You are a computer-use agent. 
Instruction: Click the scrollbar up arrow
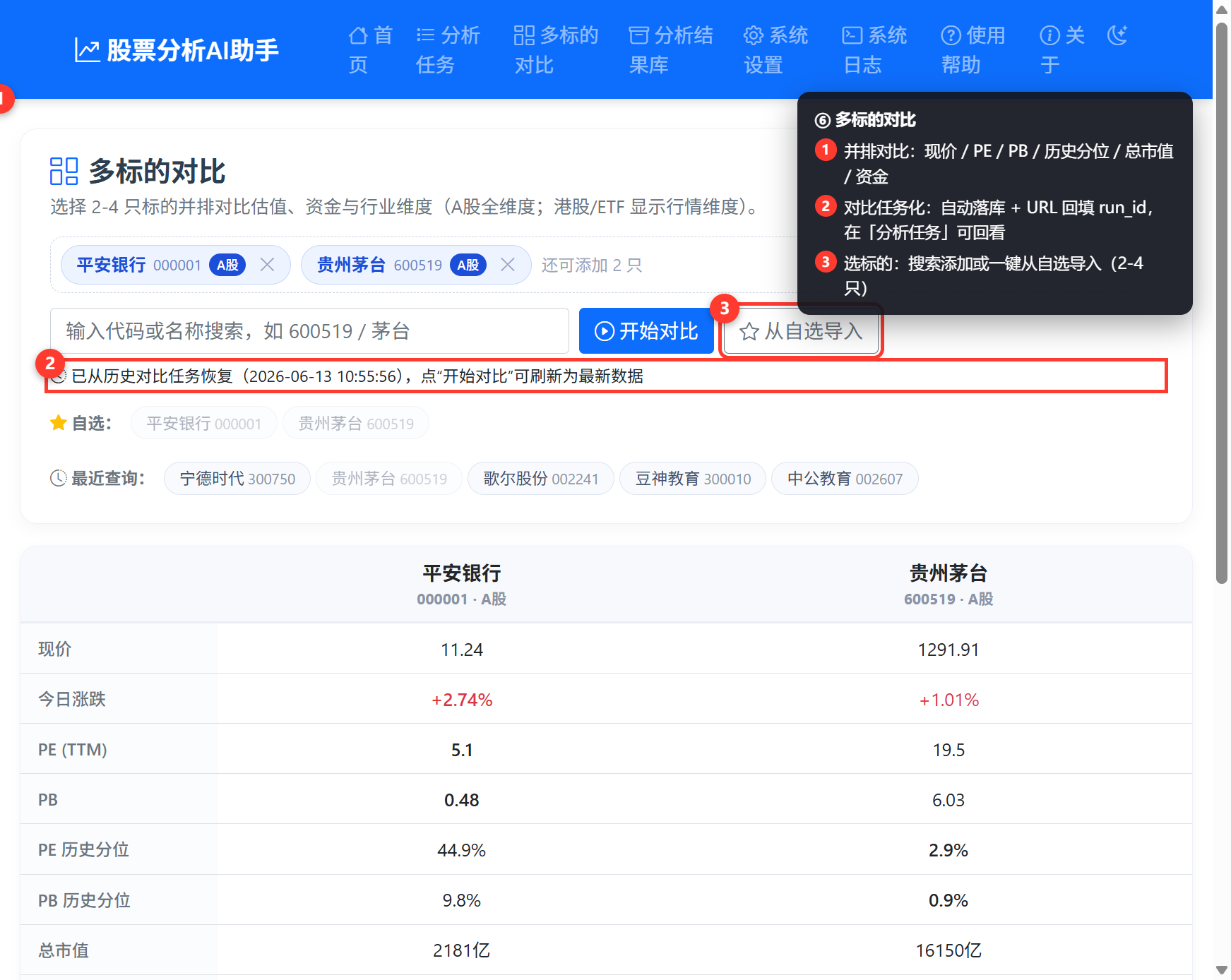[x=1222, y=10]
